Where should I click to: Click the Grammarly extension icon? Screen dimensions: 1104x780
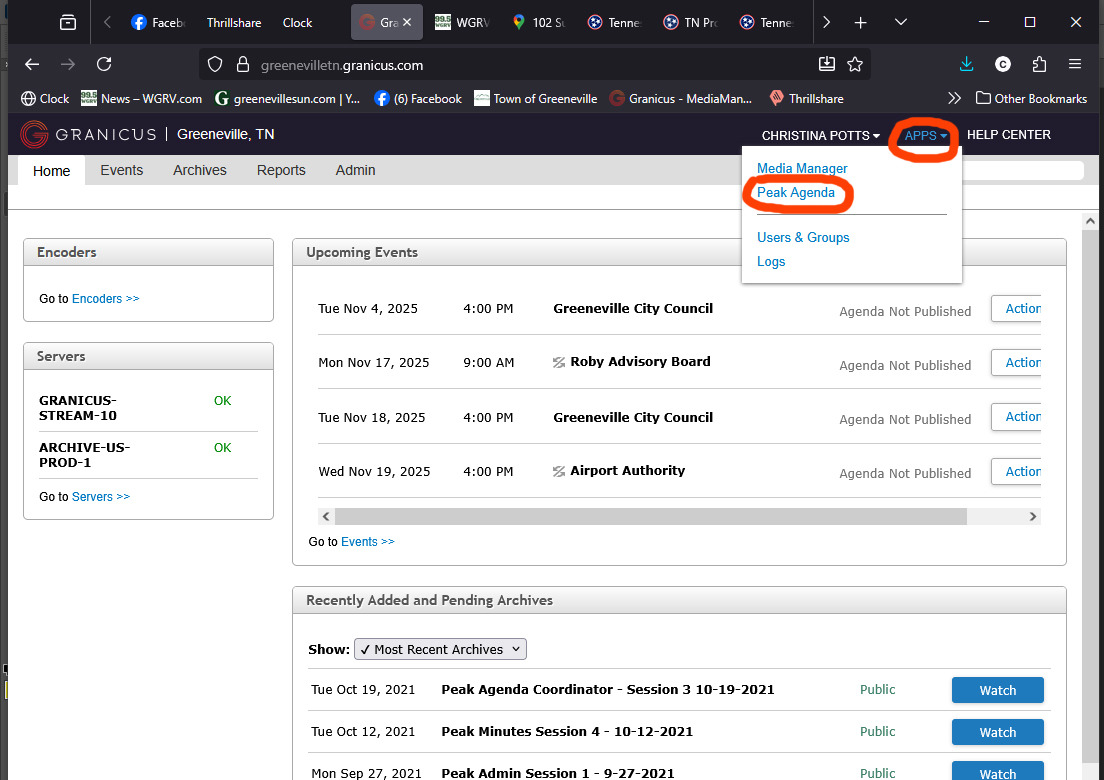tap(1002, 63)
